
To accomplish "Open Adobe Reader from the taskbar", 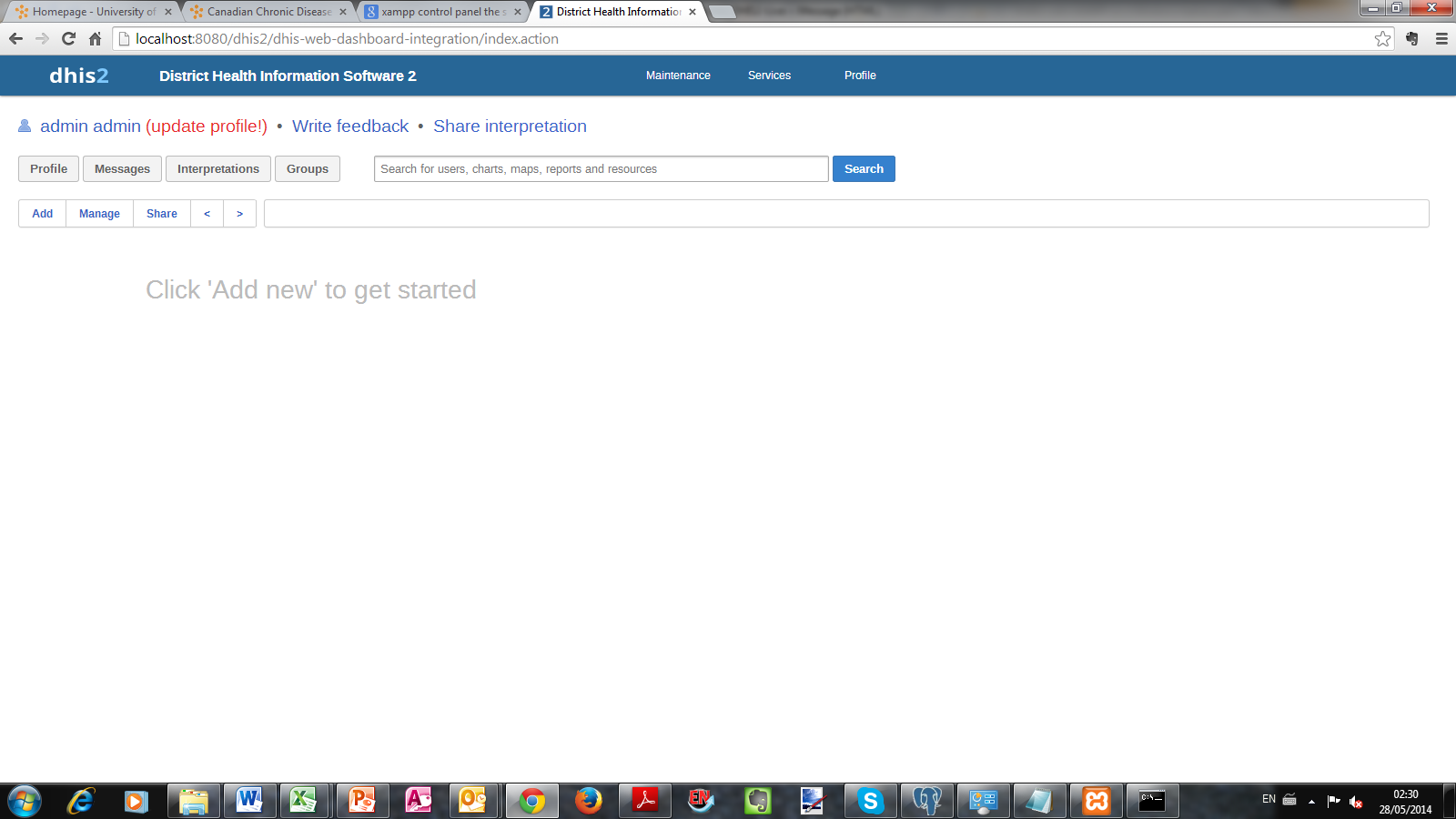I will [x=645, y=801].
